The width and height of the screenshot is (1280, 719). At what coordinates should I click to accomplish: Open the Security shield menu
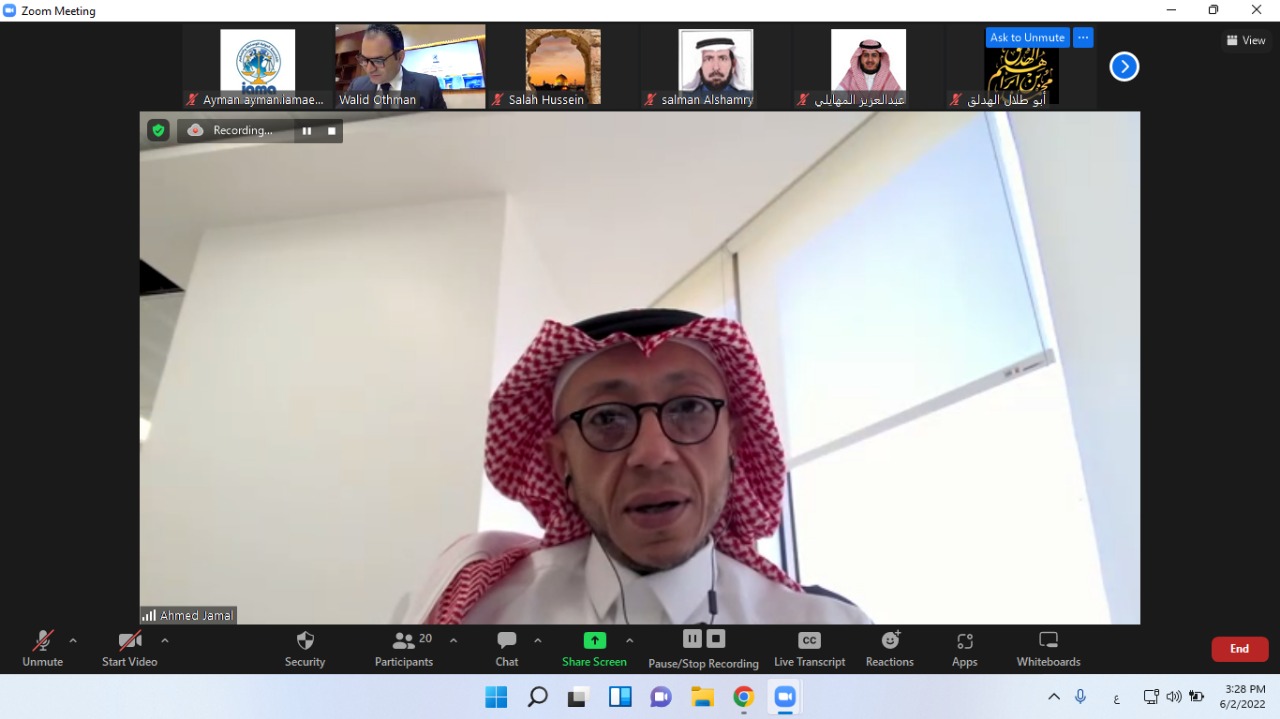pos(305,649)
